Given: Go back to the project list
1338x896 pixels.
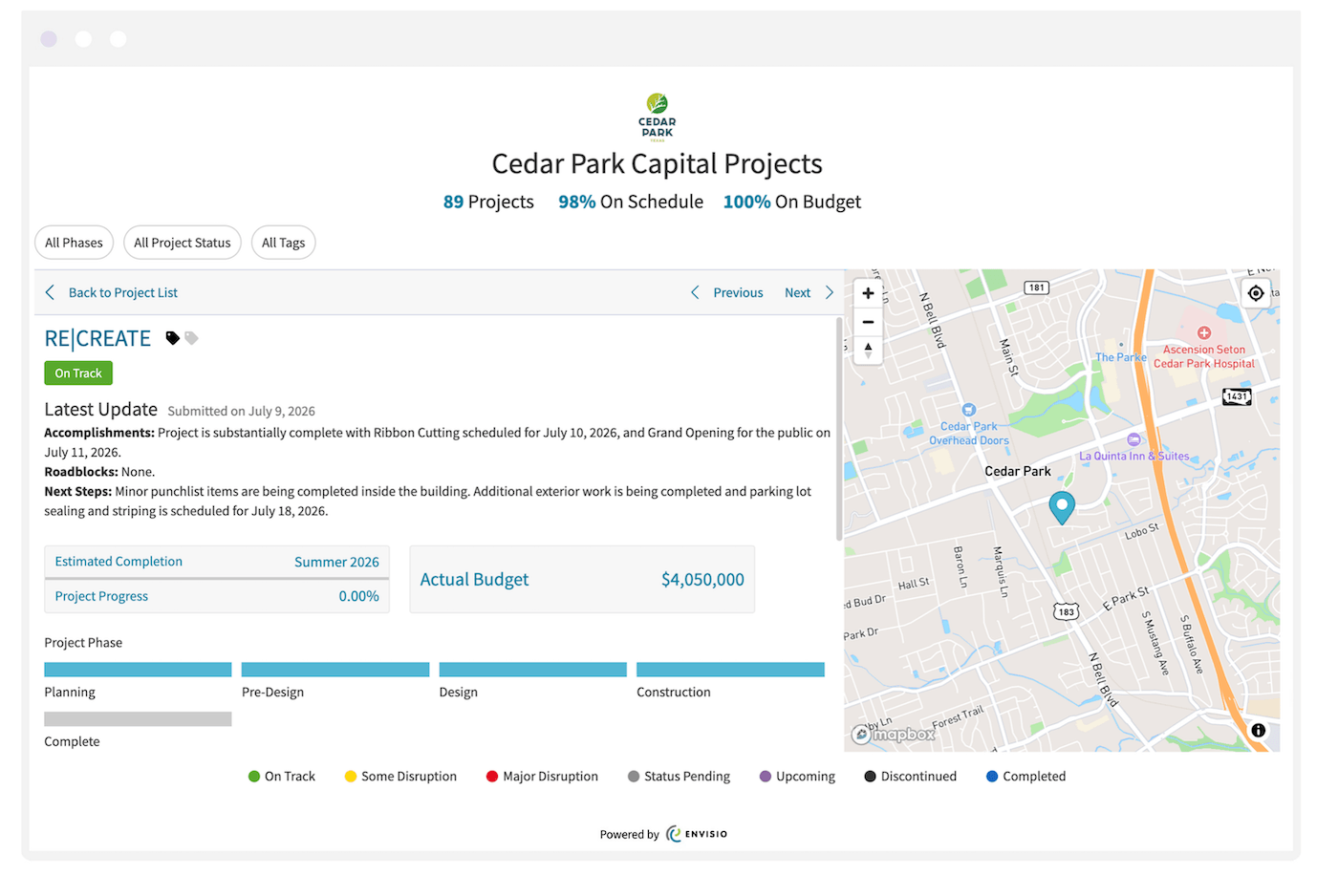Looking at the screenshot, I should pyautogui.click(x=123, y=293).
